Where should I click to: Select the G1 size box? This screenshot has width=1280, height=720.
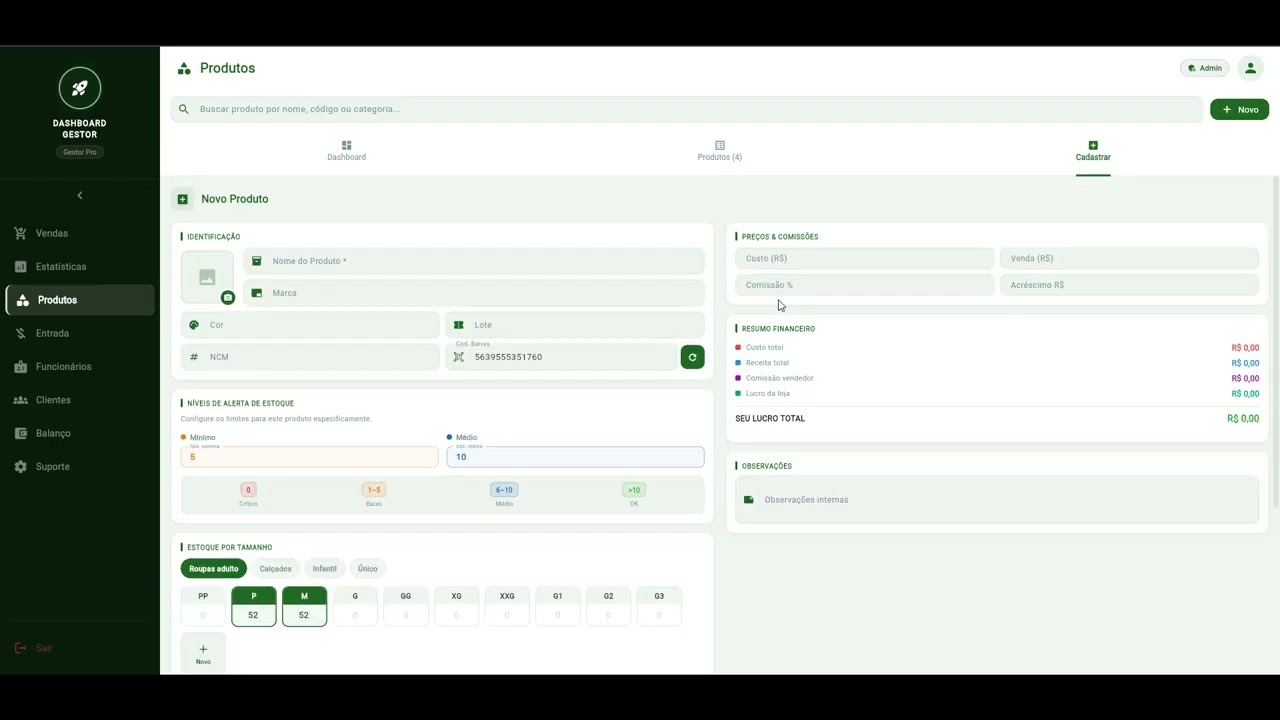[557, 606]
